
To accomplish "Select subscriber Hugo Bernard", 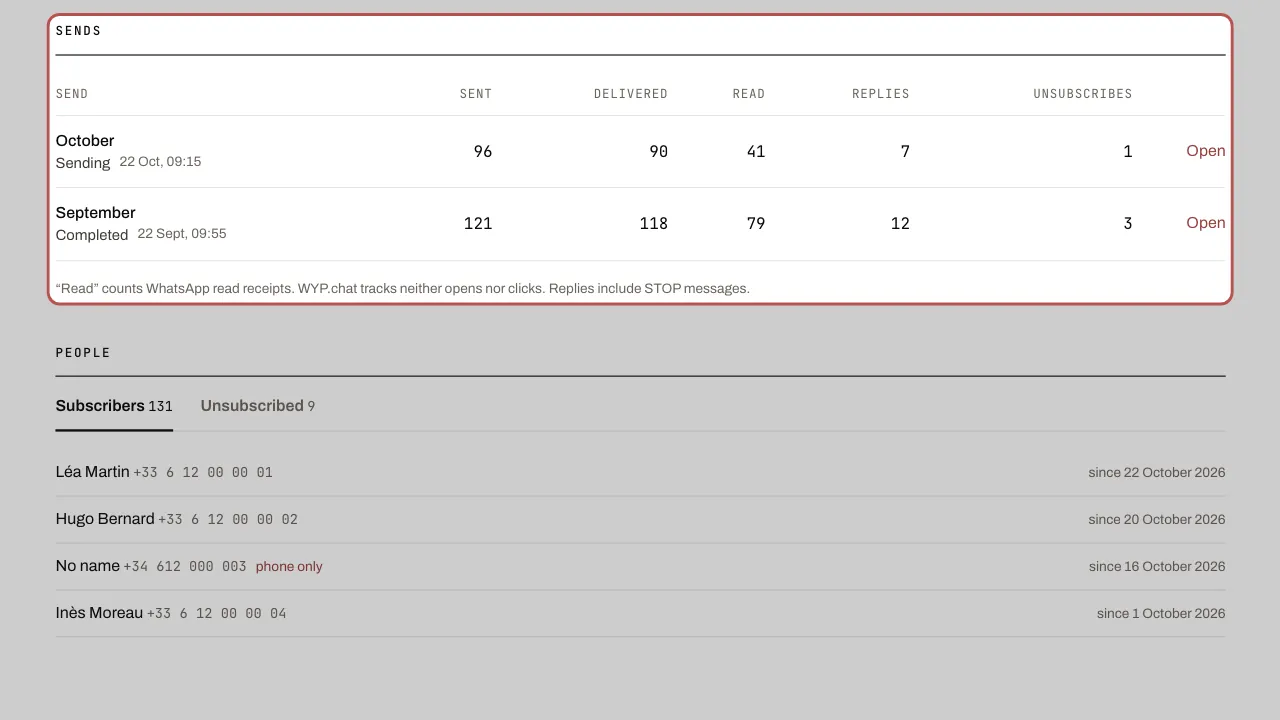I will 640,519.
